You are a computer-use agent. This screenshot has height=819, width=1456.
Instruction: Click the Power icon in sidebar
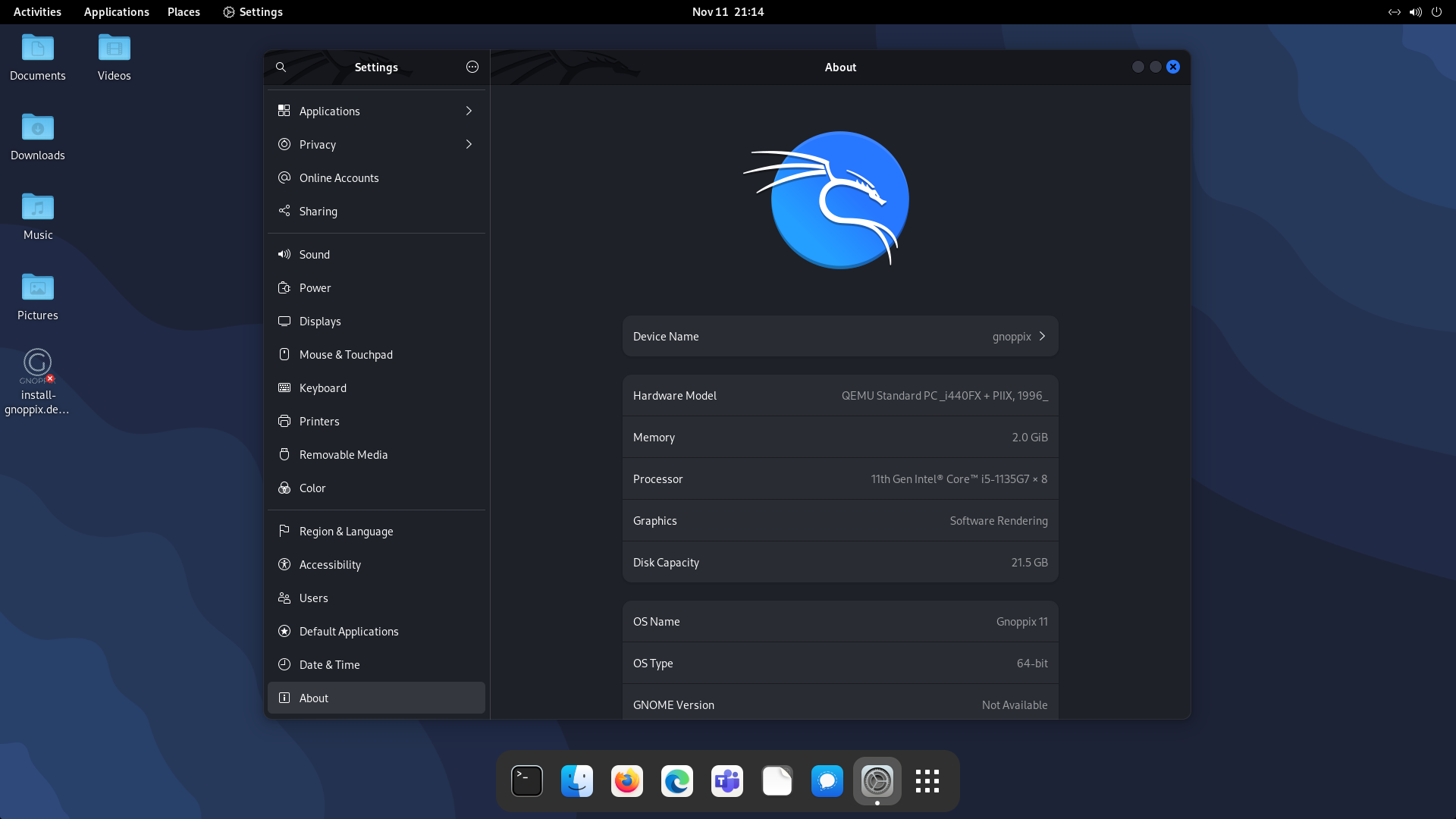click(x=284, y=287)
